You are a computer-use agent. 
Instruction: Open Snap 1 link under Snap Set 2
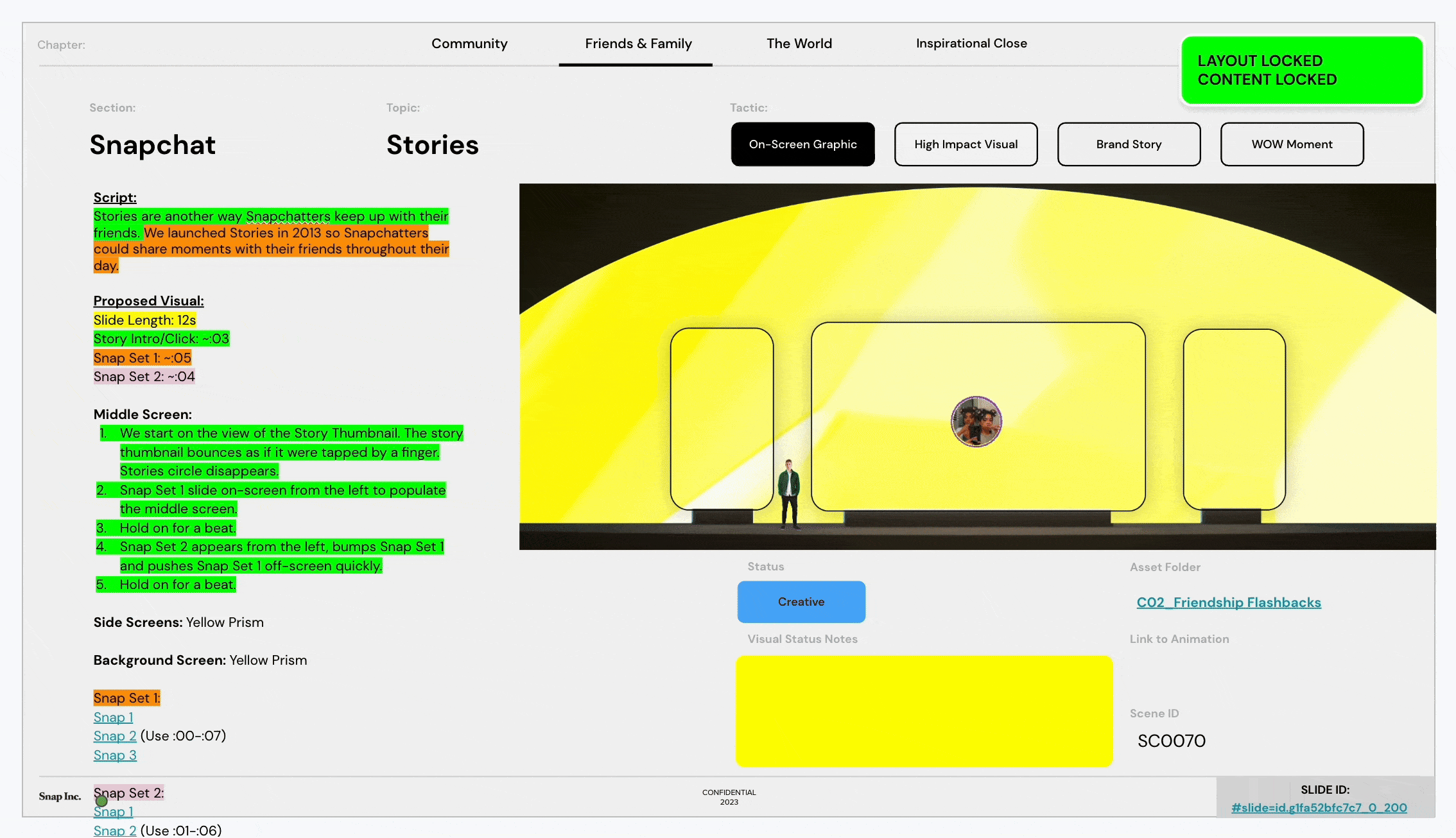pos(114,812)
